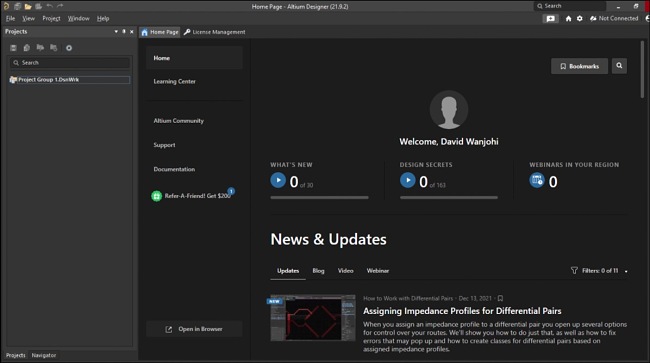The height and width of the screenshot is (363, 650).
Task: Open preferences gear icon in top-right toolbar
Action: pyautogui.click(x=580, y=19)
